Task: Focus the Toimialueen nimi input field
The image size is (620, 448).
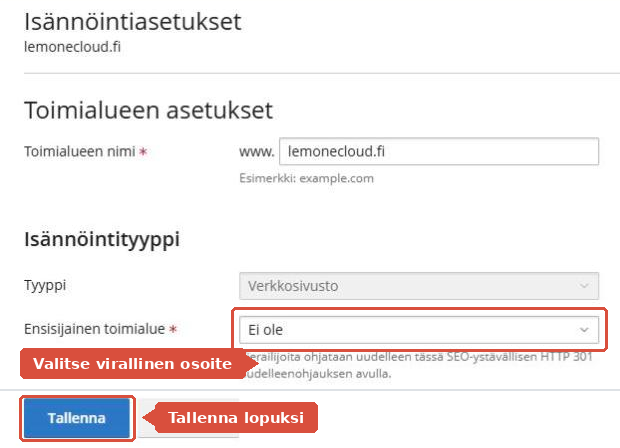Action: [439, 151]
